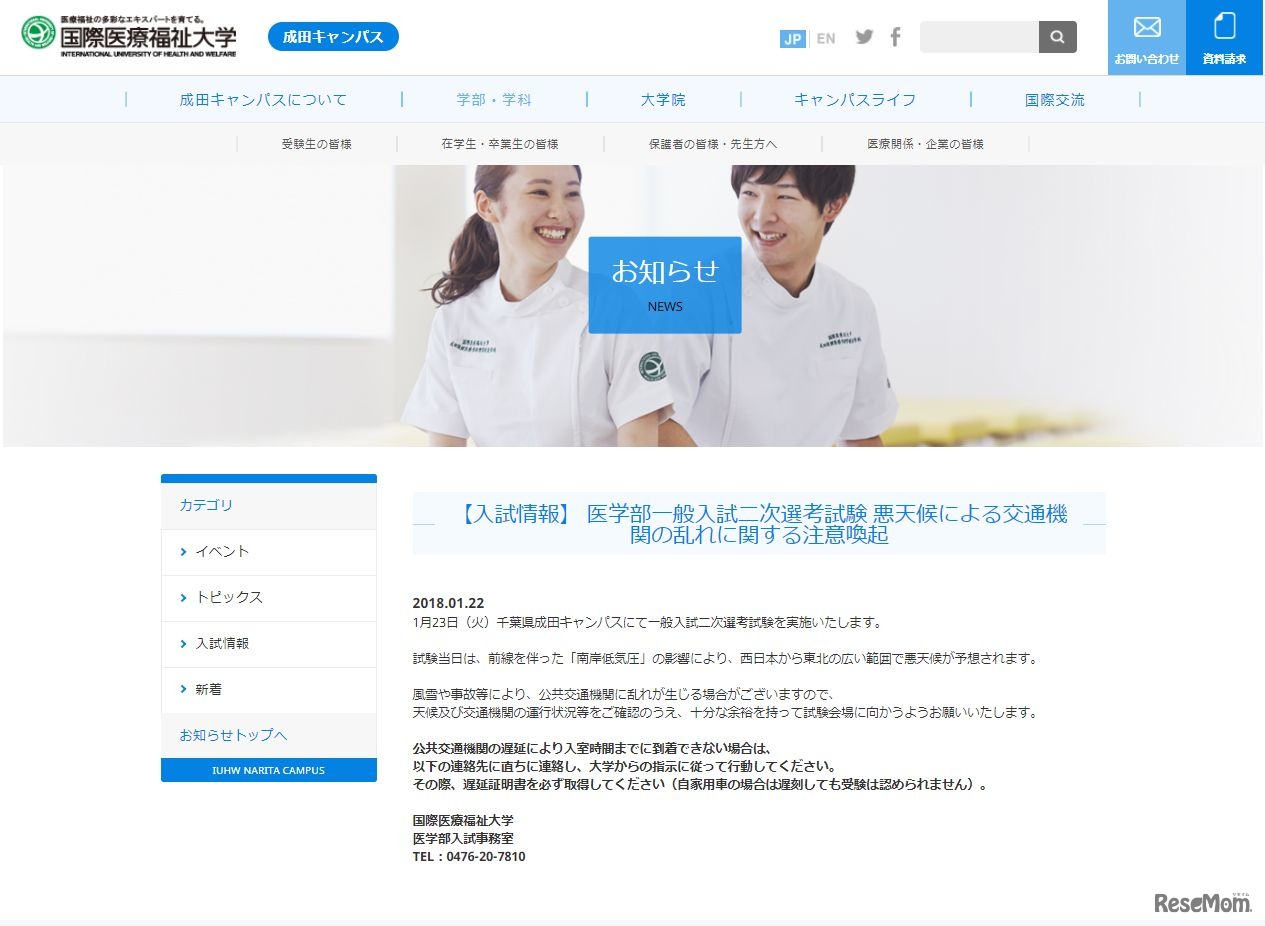1265x926 pixels.
Task: Open キャンパスライフ menu
Action: pos(855,100)
